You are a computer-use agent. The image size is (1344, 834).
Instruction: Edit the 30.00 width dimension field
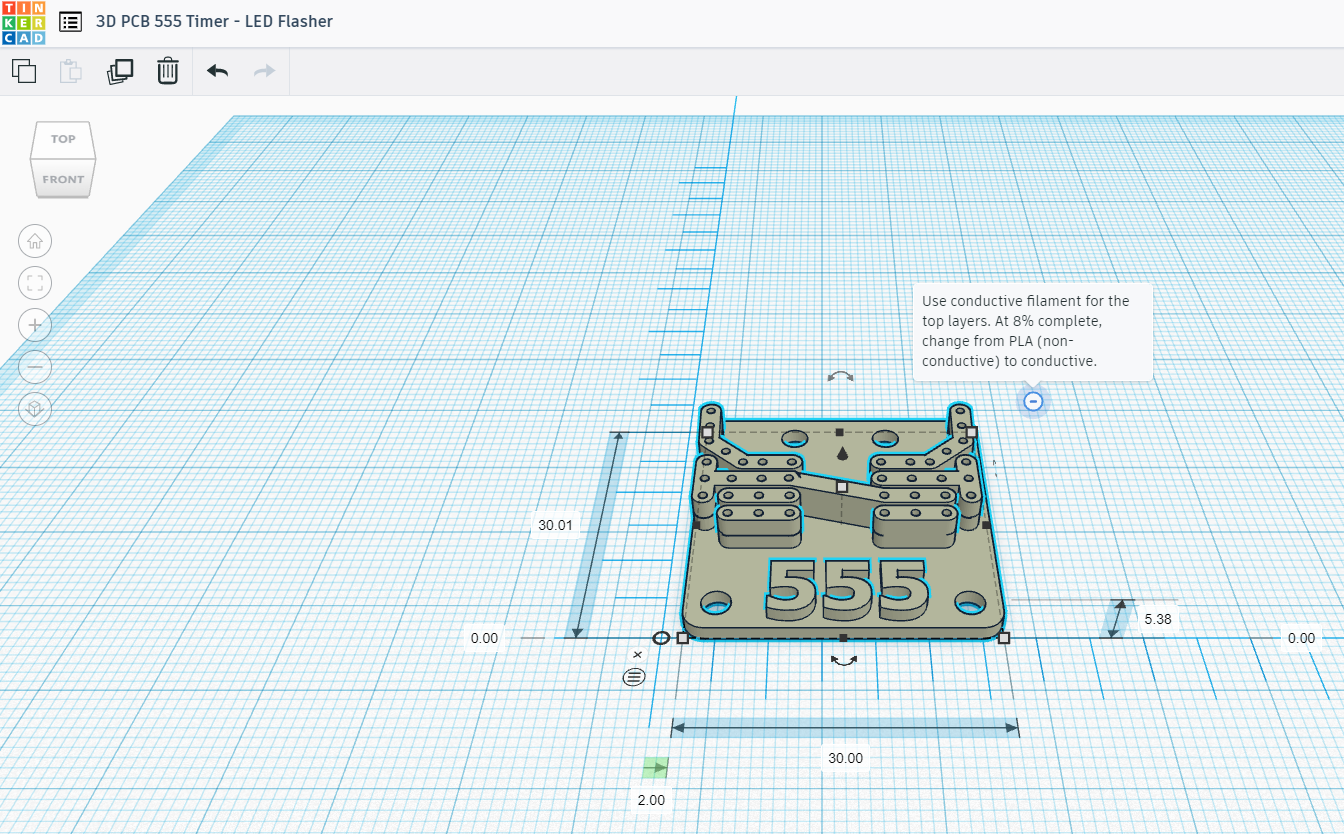[845, 758]
